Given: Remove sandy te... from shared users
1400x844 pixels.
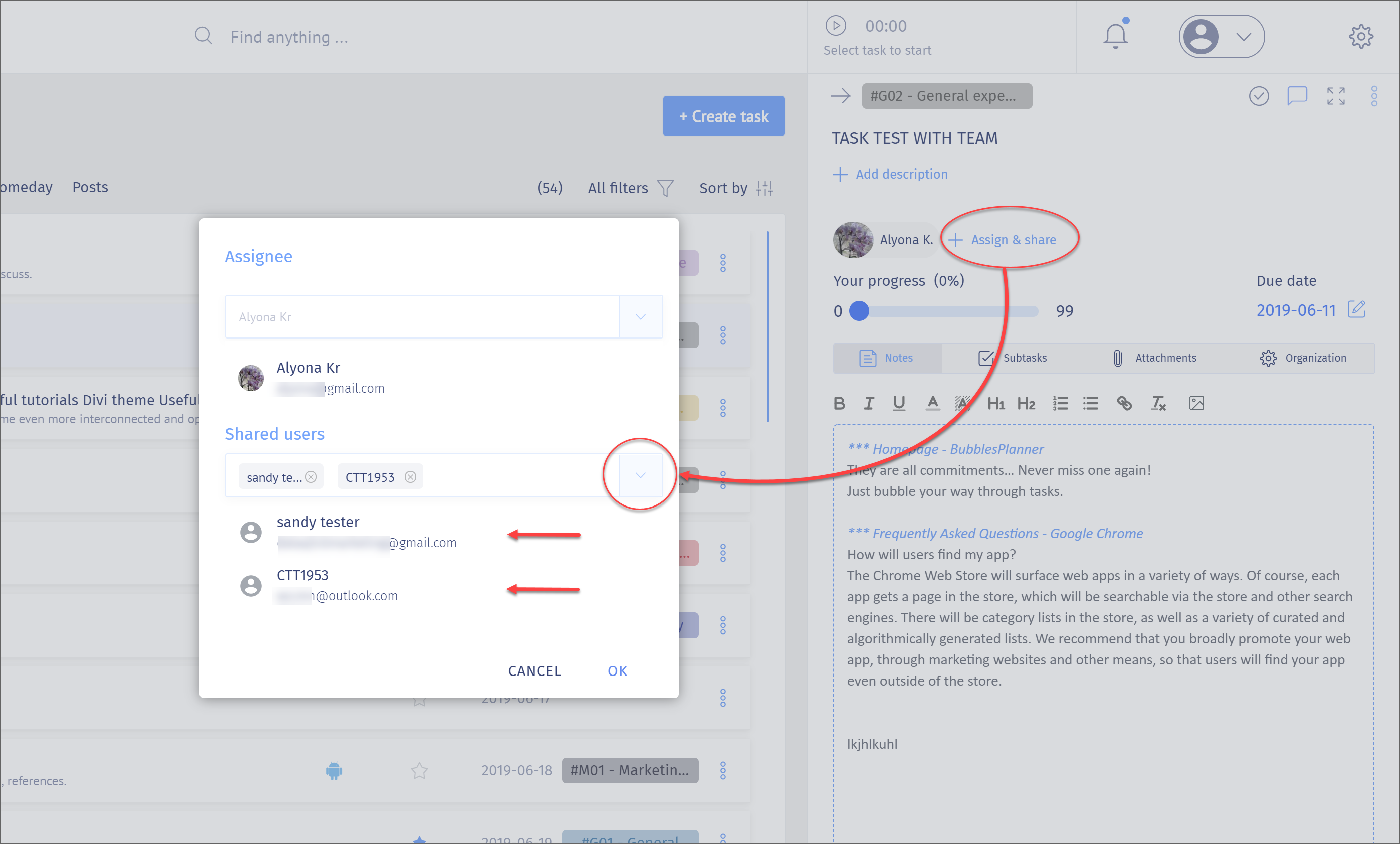Looking at the screenshot, I should (x=311, y=477).
